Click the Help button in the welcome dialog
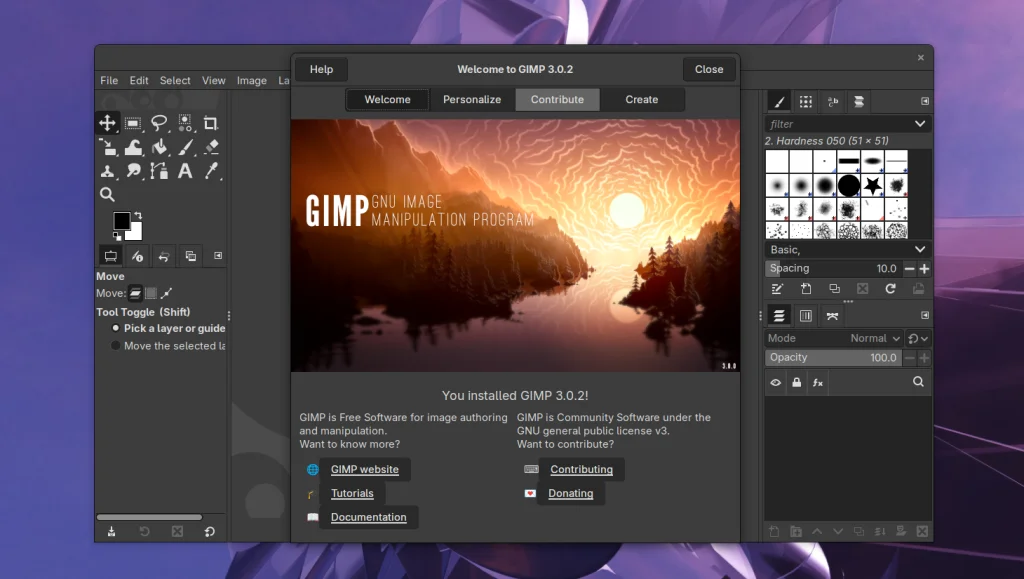 click(320, 69)
